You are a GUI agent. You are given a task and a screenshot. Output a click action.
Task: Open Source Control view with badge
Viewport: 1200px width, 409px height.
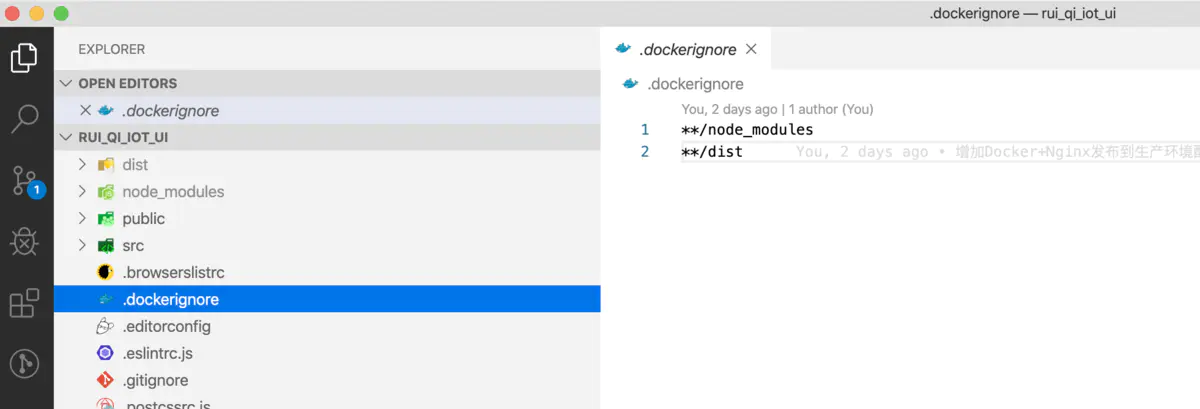point(25,180)
